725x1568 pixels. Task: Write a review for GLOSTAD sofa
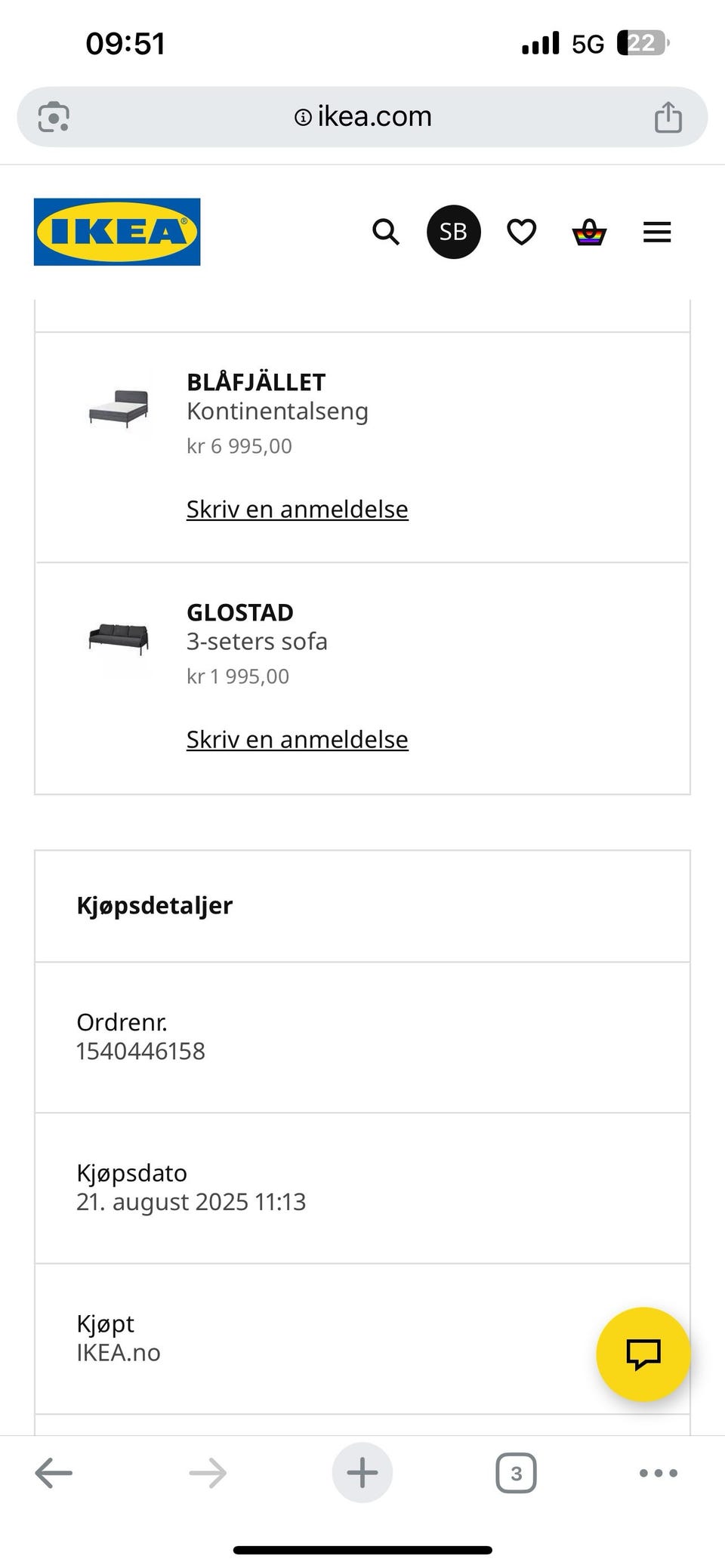coord(297,740)
